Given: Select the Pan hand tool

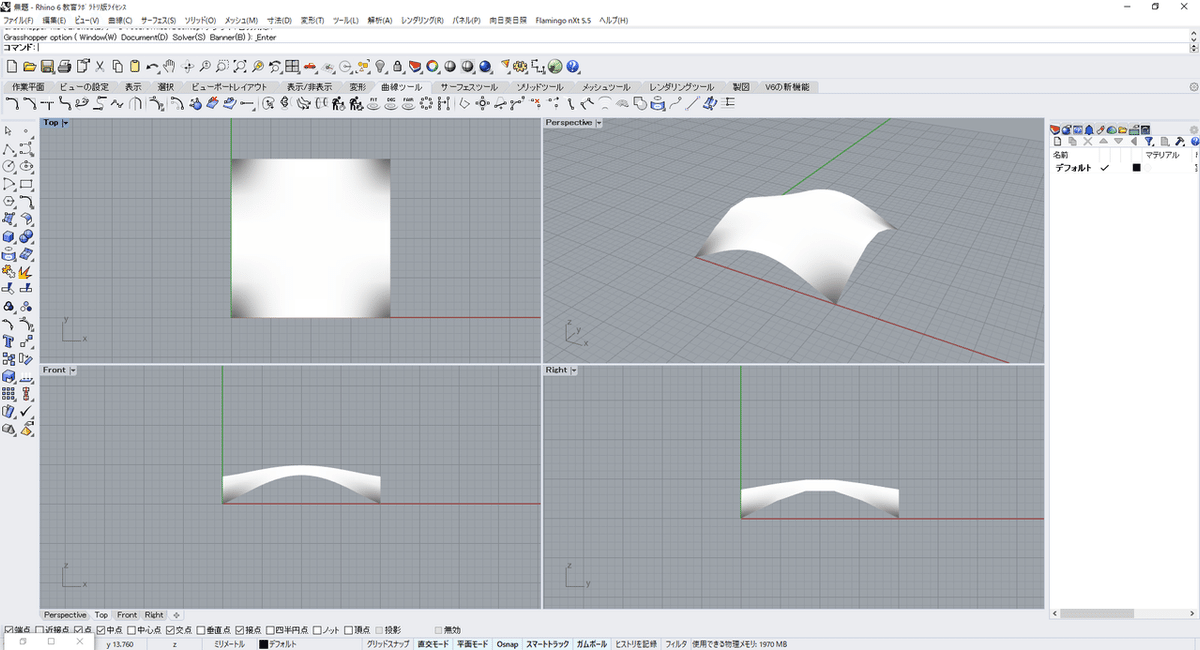Looking at the screenshot, I should [170, 67].
